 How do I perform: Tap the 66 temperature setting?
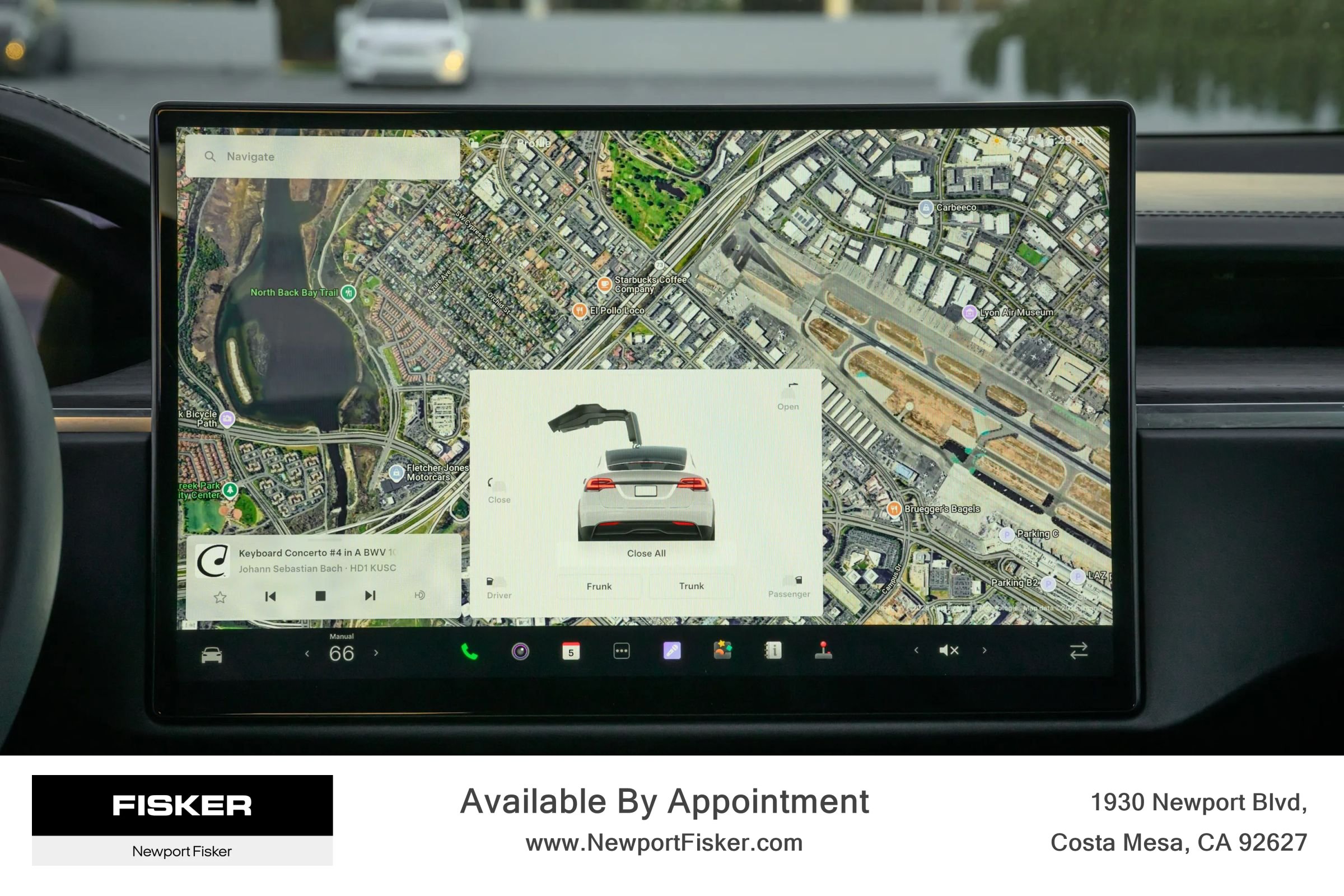pos(341,654)
